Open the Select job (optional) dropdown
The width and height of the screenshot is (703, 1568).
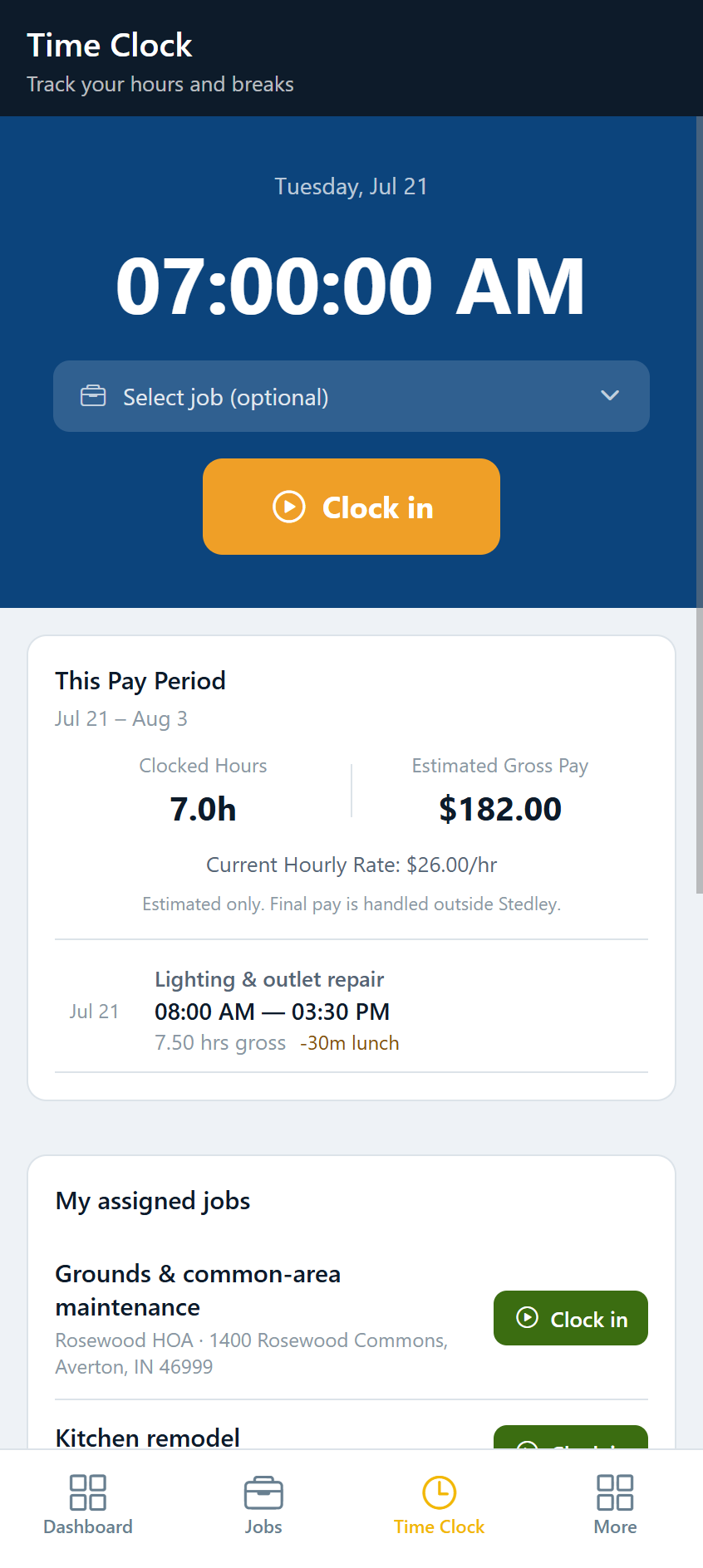pos(351,396)
